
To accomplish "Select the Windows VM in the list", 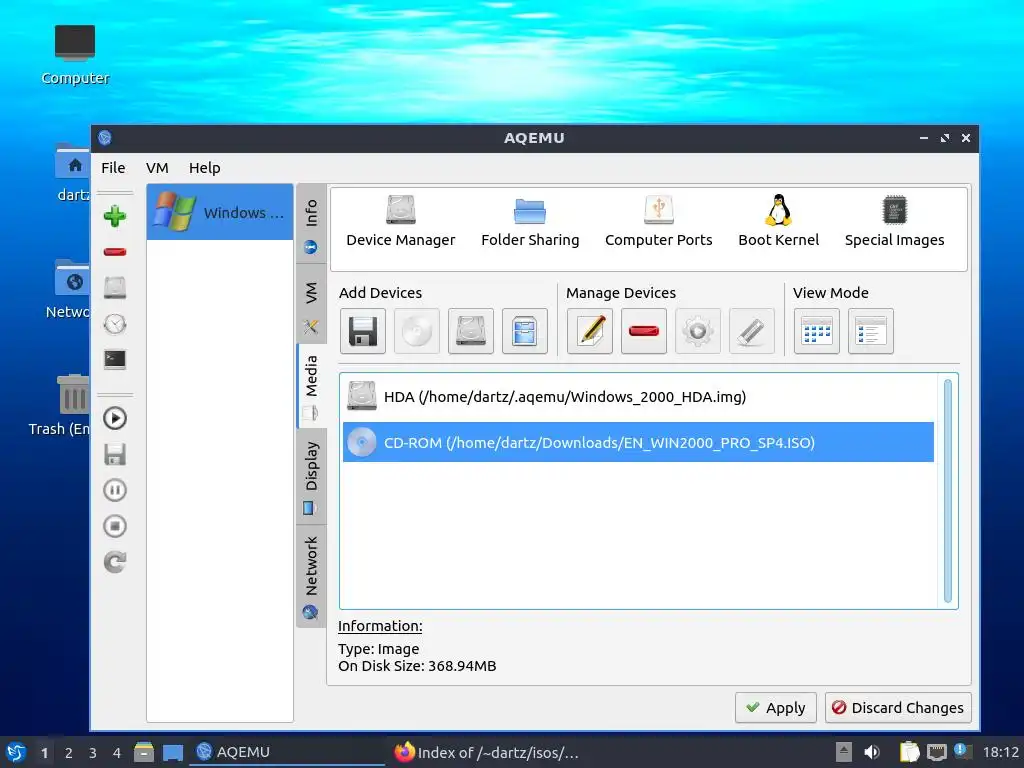I will [219, 212].
